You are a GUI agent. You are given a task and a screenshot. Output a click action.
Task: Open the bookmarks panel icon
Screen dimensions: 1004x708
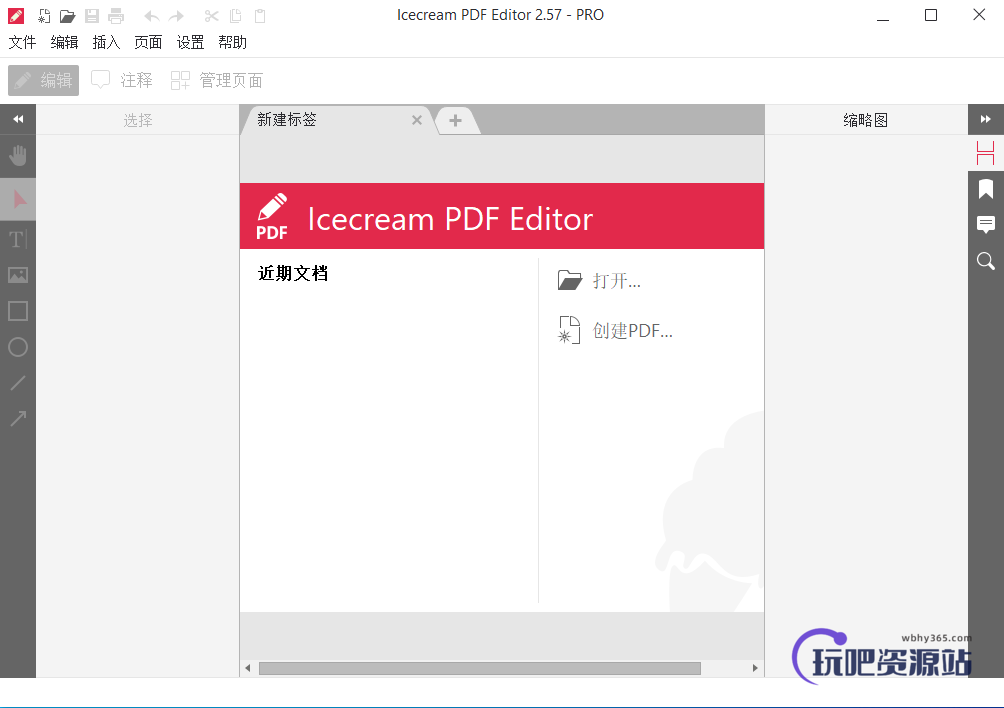pos(985,189)
